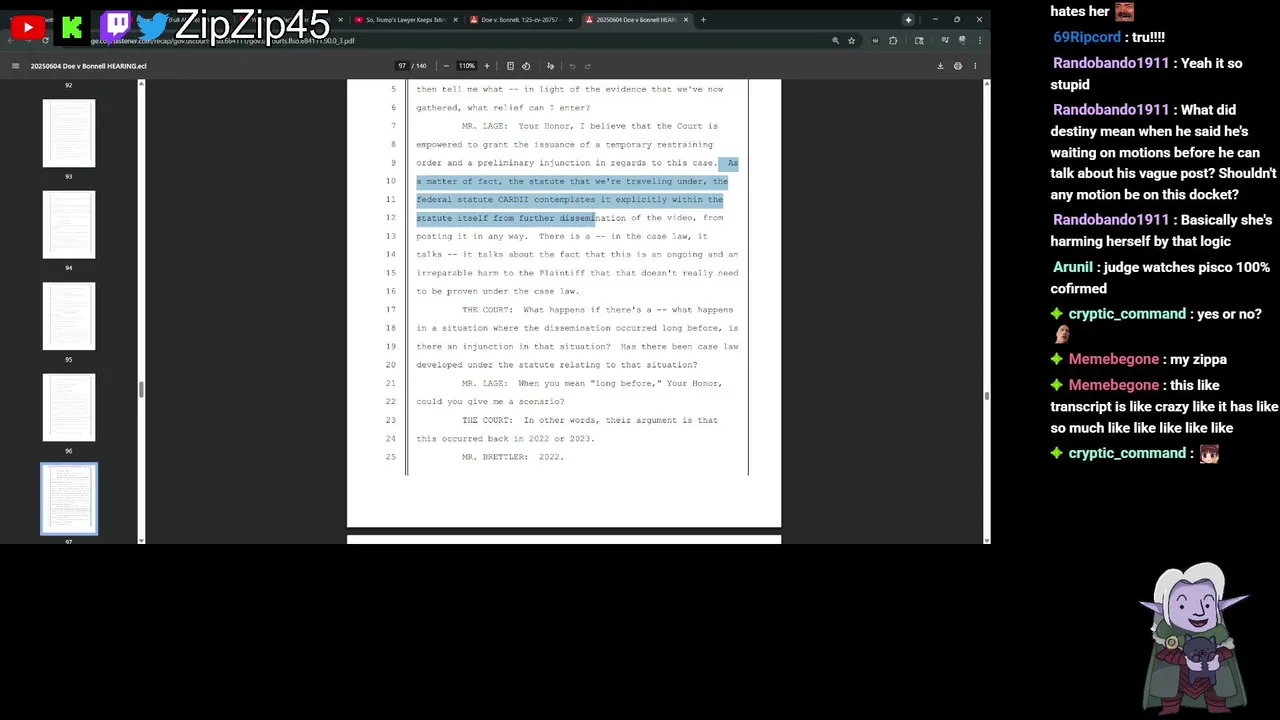Open page 94 thumbnail

pos(69,225)
